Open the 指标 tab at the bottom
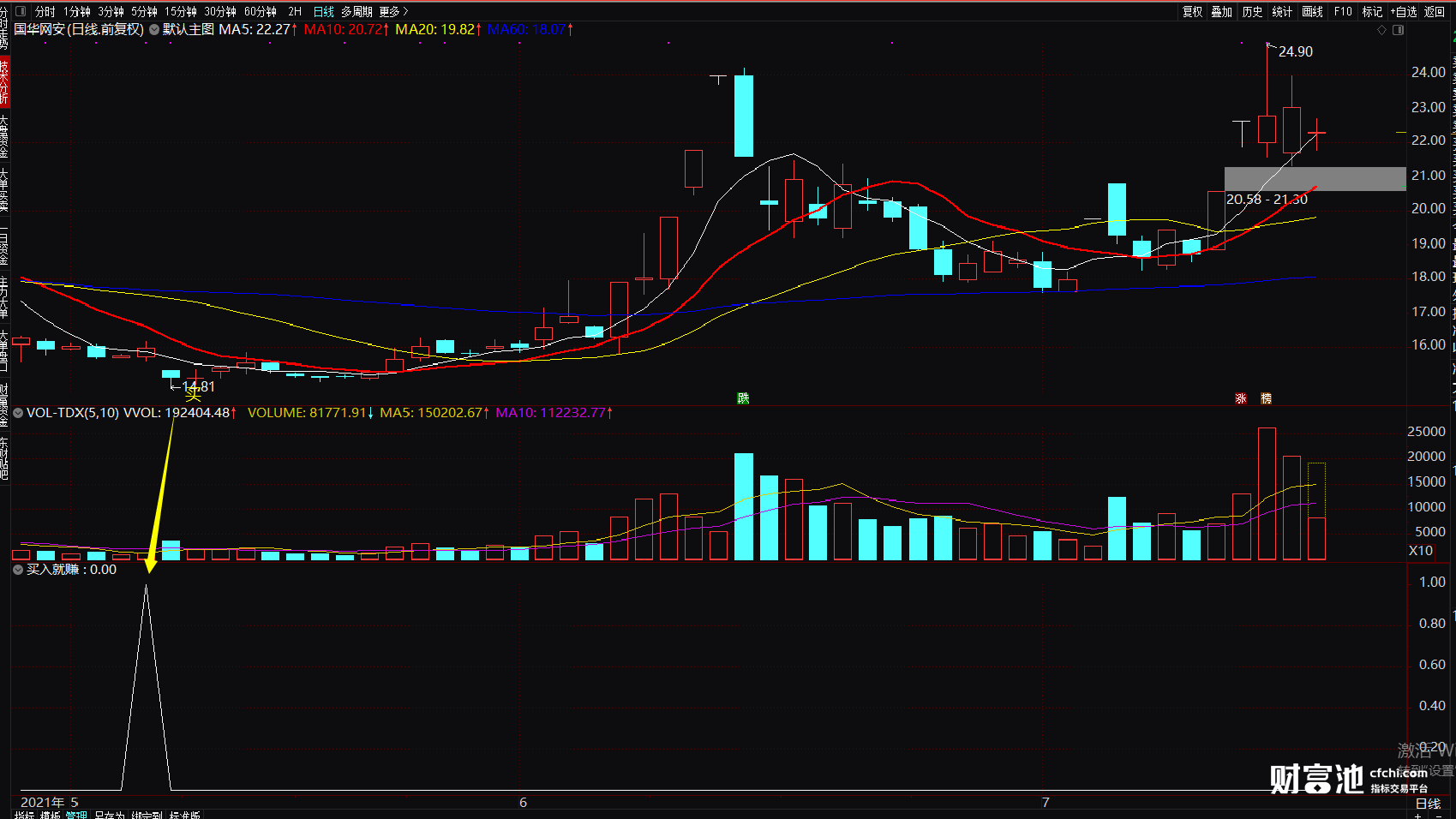The width and height of the screenshot is (1456, 819). click(x=25, y=815)
